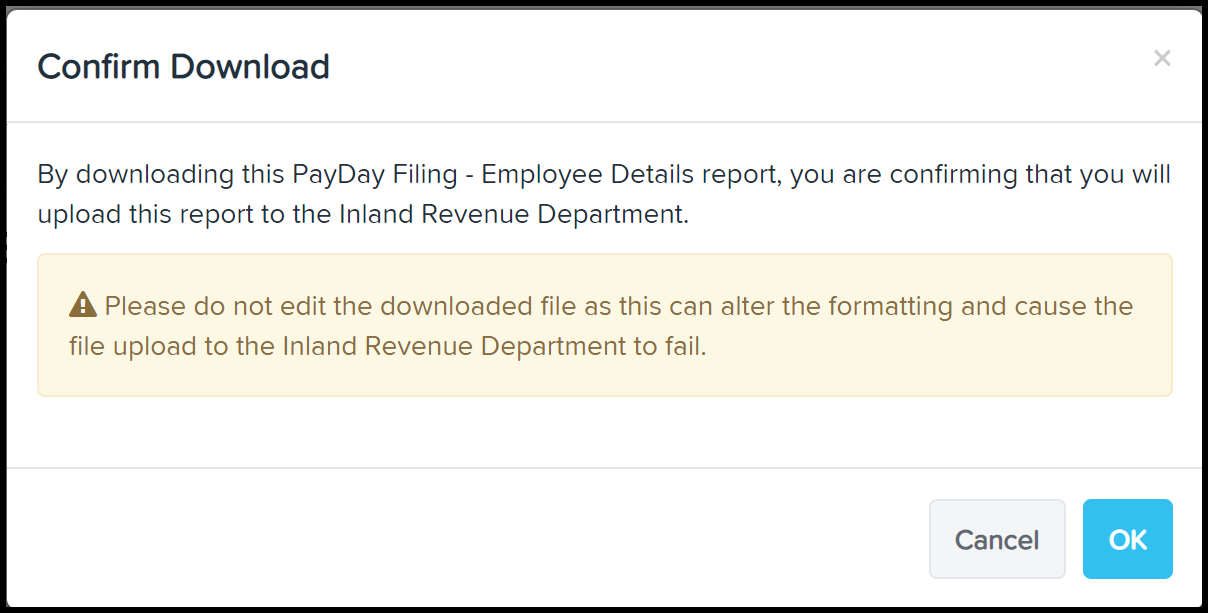Click the words 'By downloading this'
Screen dimensions: 1208x613
[x=161, y=175]
